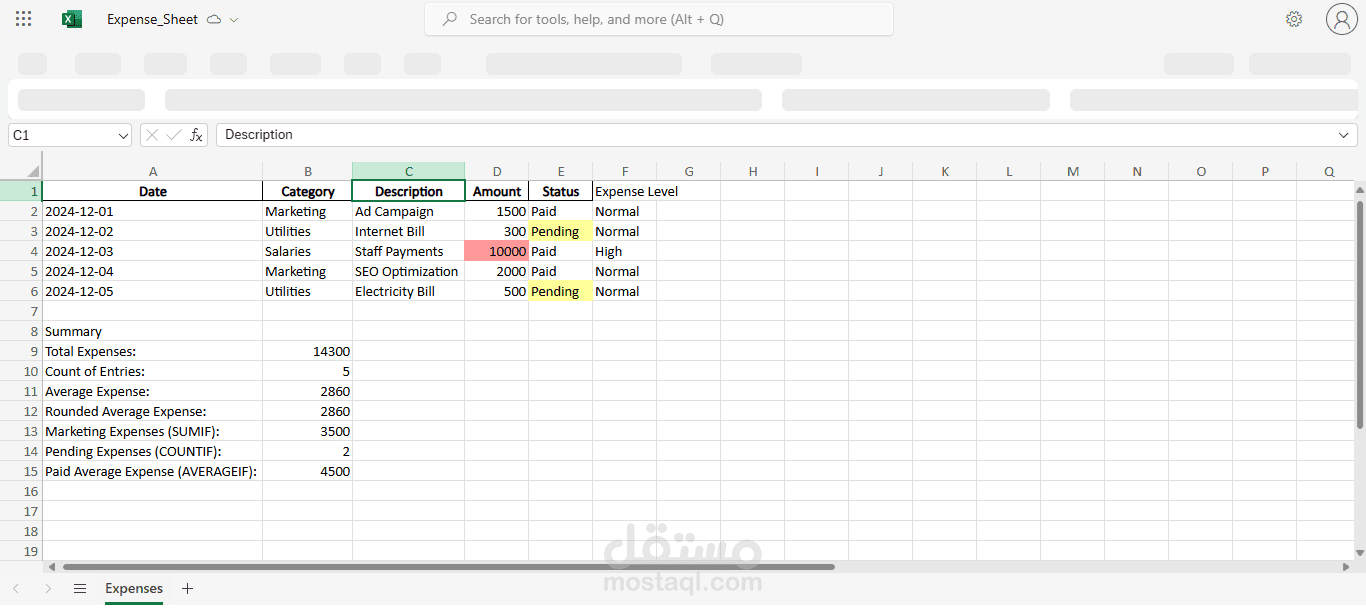
Task: Select column A header
Action: [x=152, y=171]
